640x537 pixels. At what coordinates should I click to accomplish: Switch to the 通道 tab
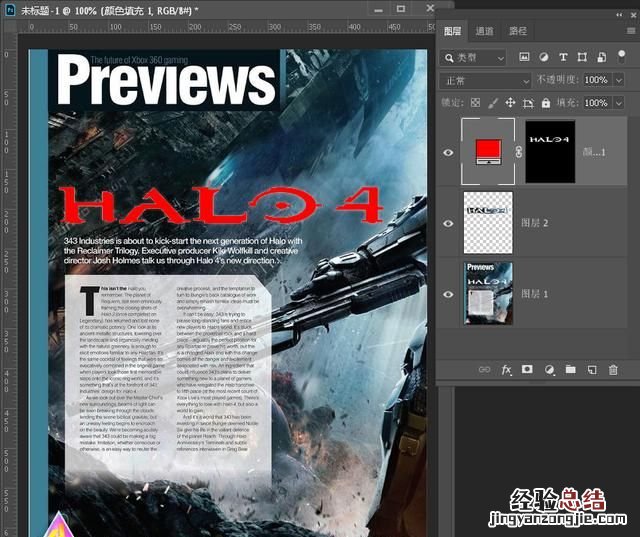pyautogui.click(x=484, y=31)
